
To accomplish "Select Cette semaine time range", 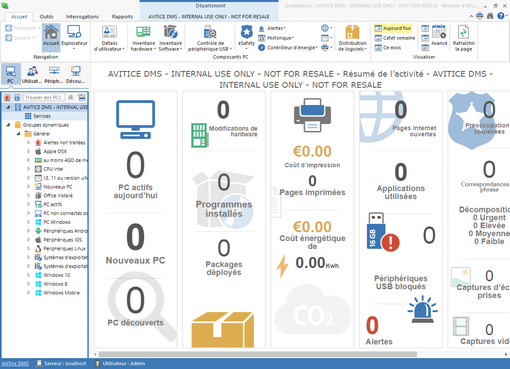I will 395,38.
